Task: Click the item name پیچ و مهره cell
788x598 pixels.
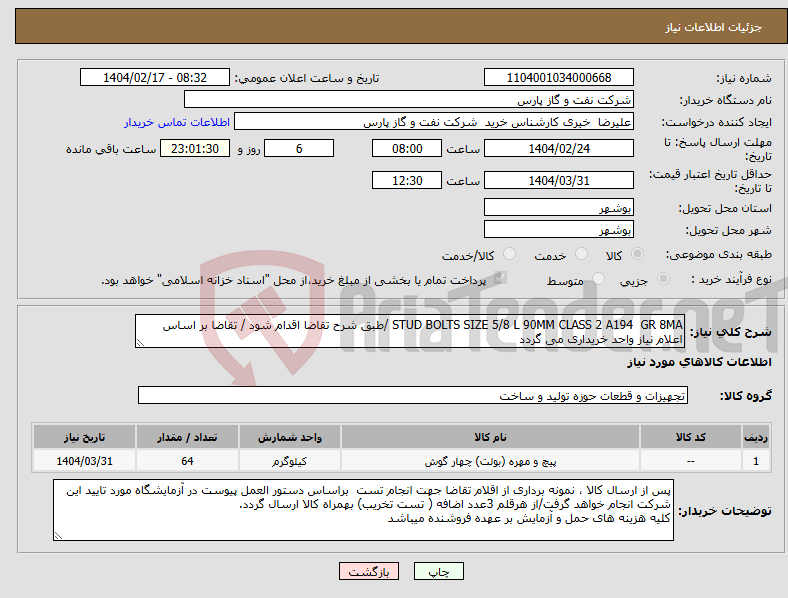Action: pos(490,461)
